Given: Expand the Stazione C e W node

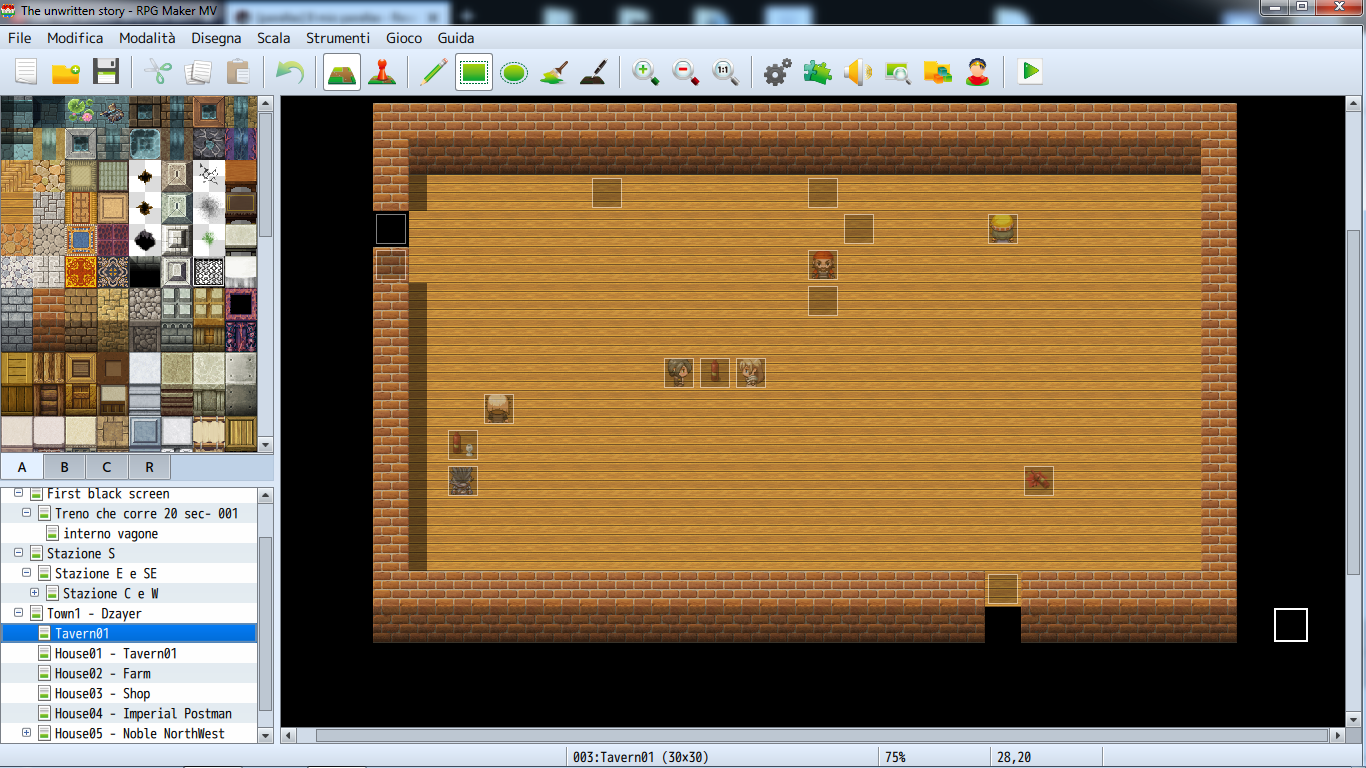Looking at the screenshot, I should [34, 593].
